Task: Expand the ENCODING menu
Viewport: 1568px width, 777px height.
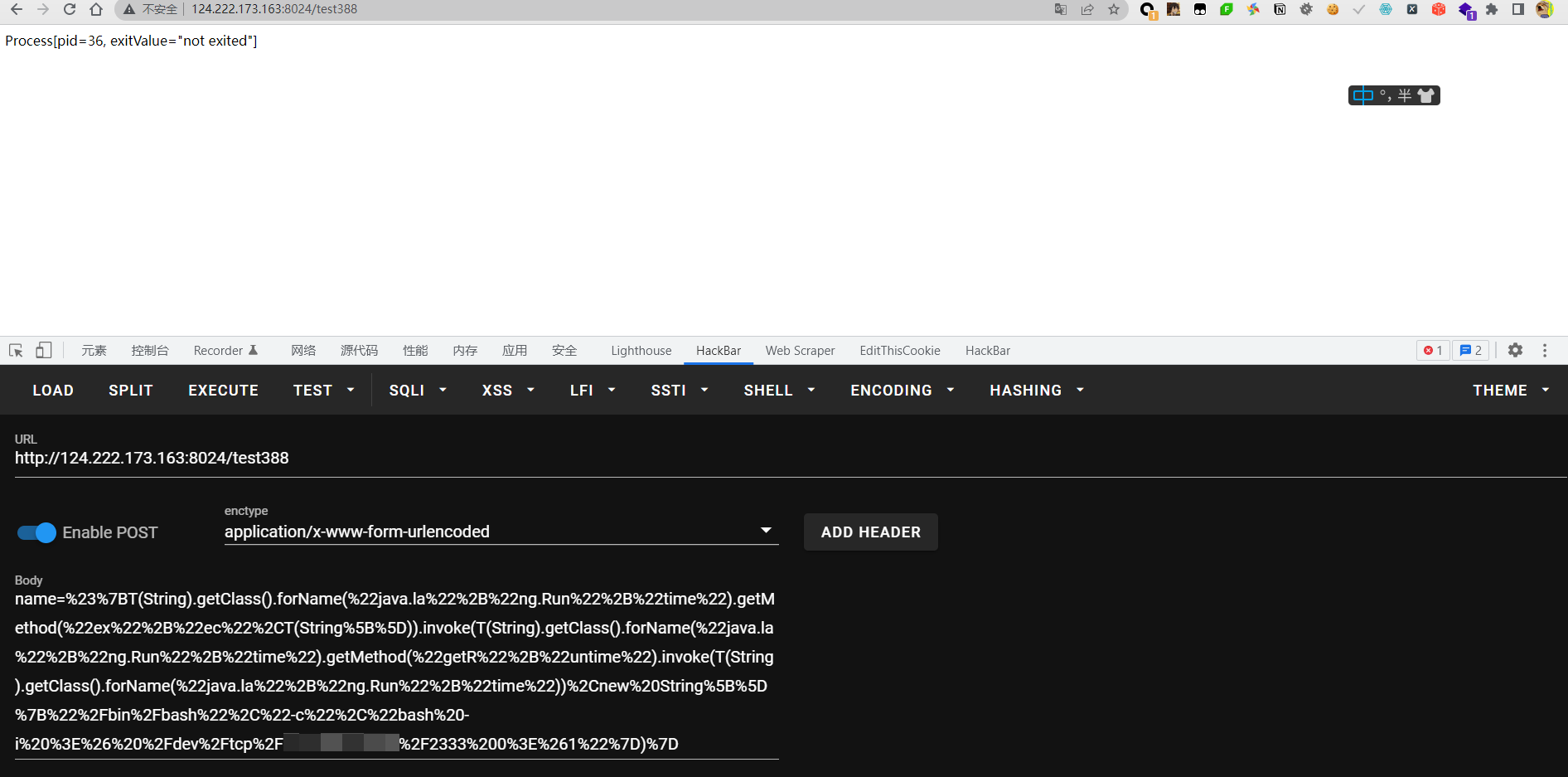Action: point(902,390)
